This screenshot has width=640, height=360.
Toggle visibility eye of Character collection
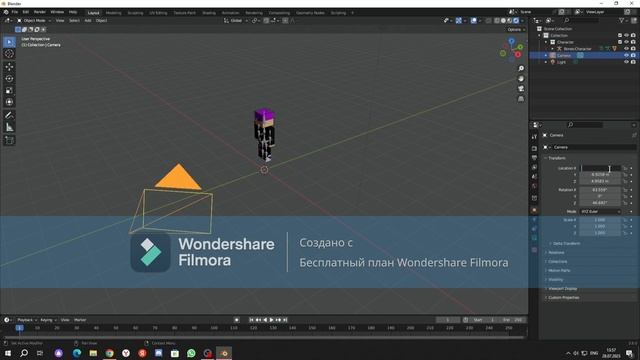(627, 42)
